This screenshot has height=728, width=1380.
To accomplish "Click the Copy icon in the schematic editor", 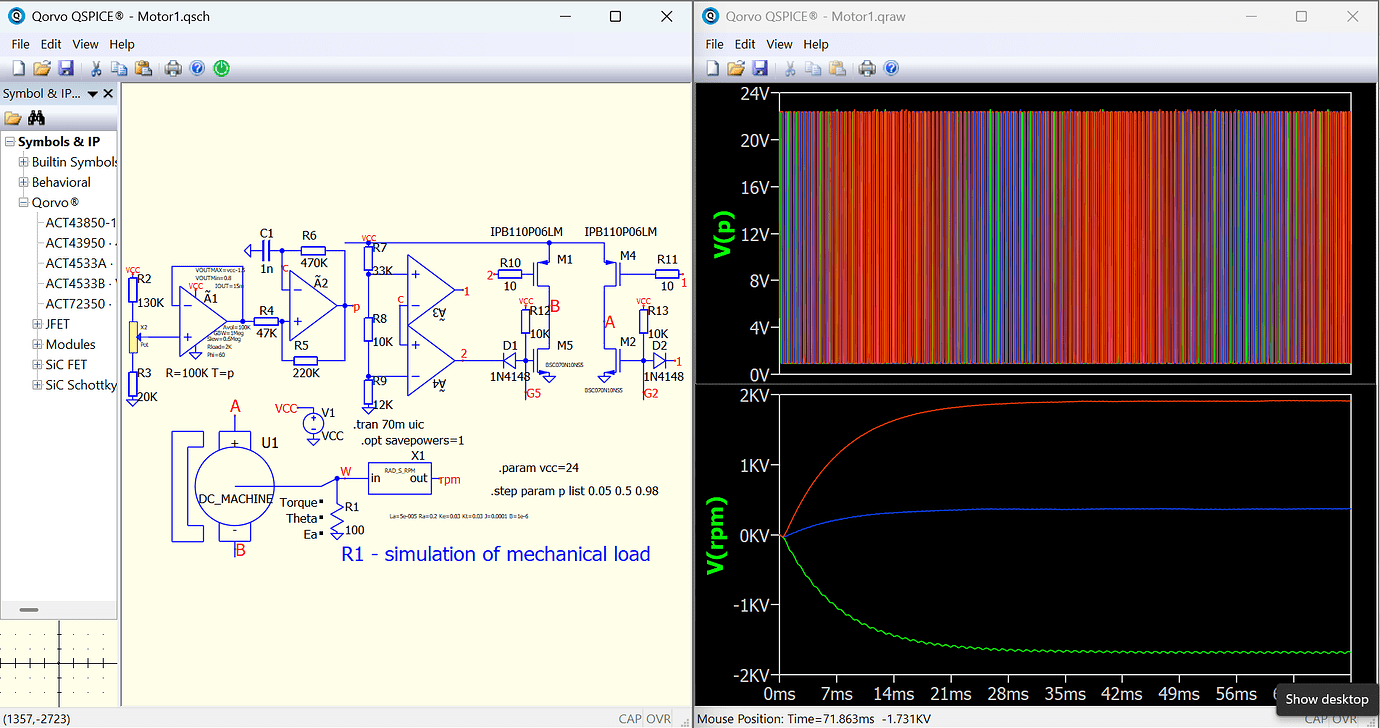I will pos(118,67).
